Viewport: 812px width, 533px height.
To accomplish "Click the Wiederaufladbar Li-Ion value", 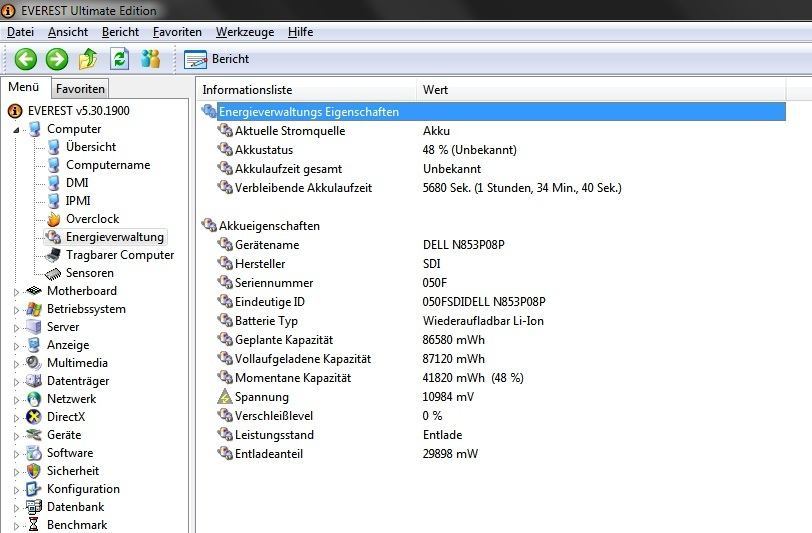I will [483, 321].
